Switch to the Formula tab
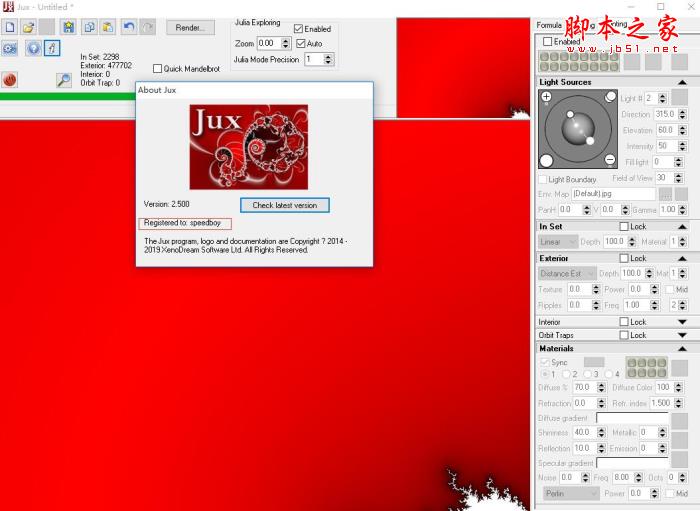The width and height of the screenshot is (700, 511). click(549, 25)
